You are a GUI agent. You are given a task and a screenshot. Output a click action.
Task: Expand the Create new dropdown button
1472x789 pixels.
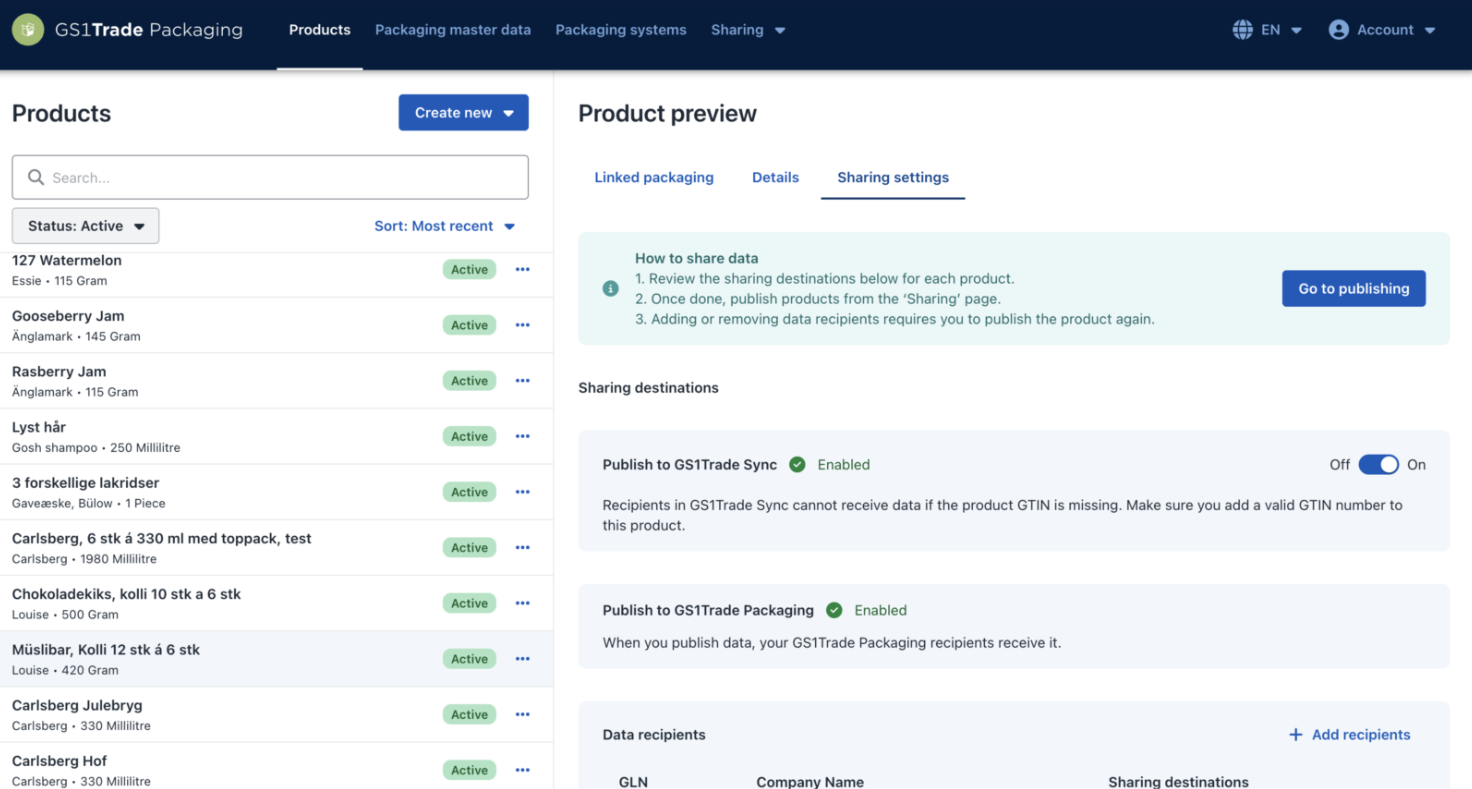(463, 113)
